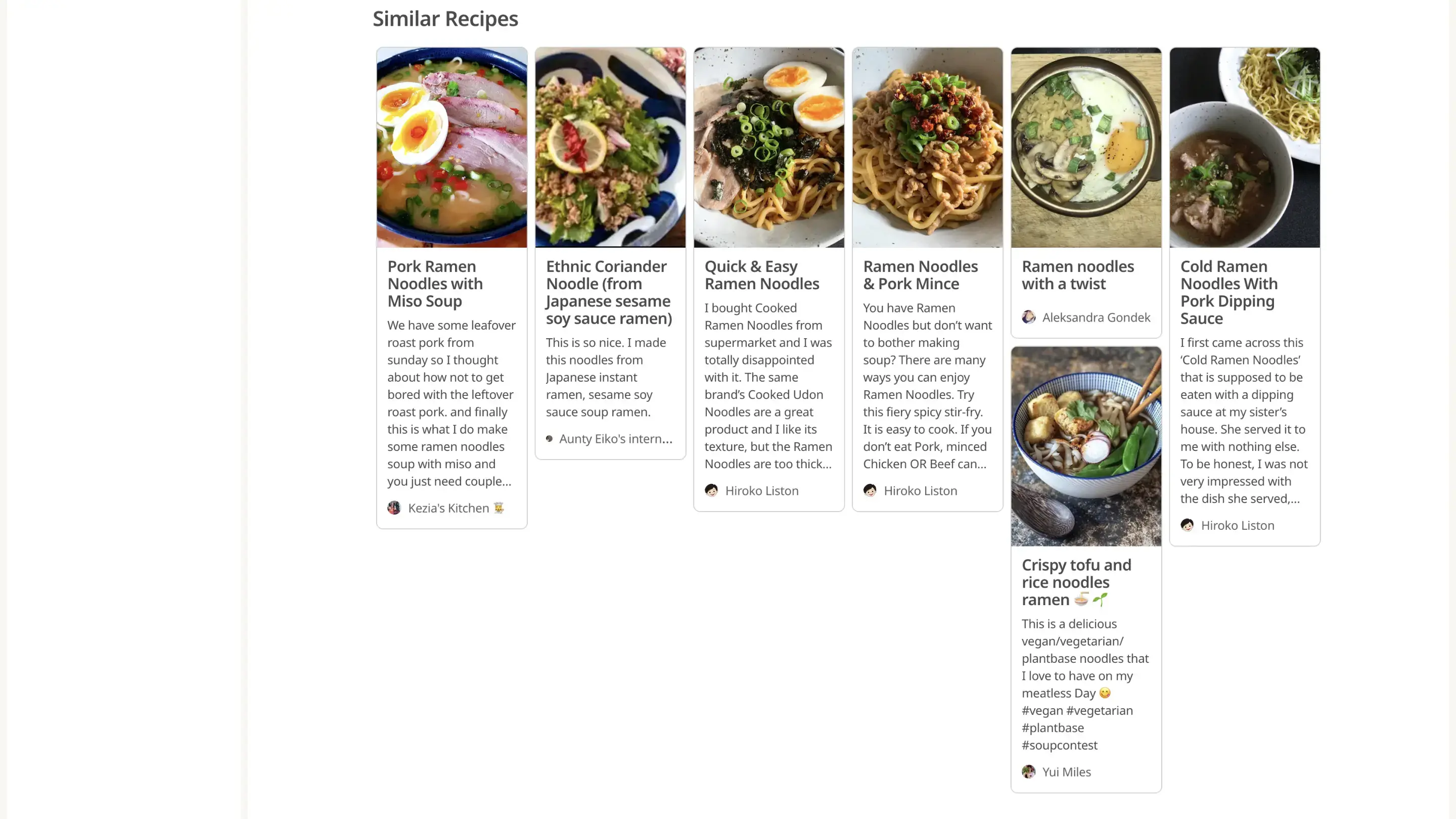Click Hiroko Liston avatar under Quick & Easy Ramen

(x=711, y=490)
